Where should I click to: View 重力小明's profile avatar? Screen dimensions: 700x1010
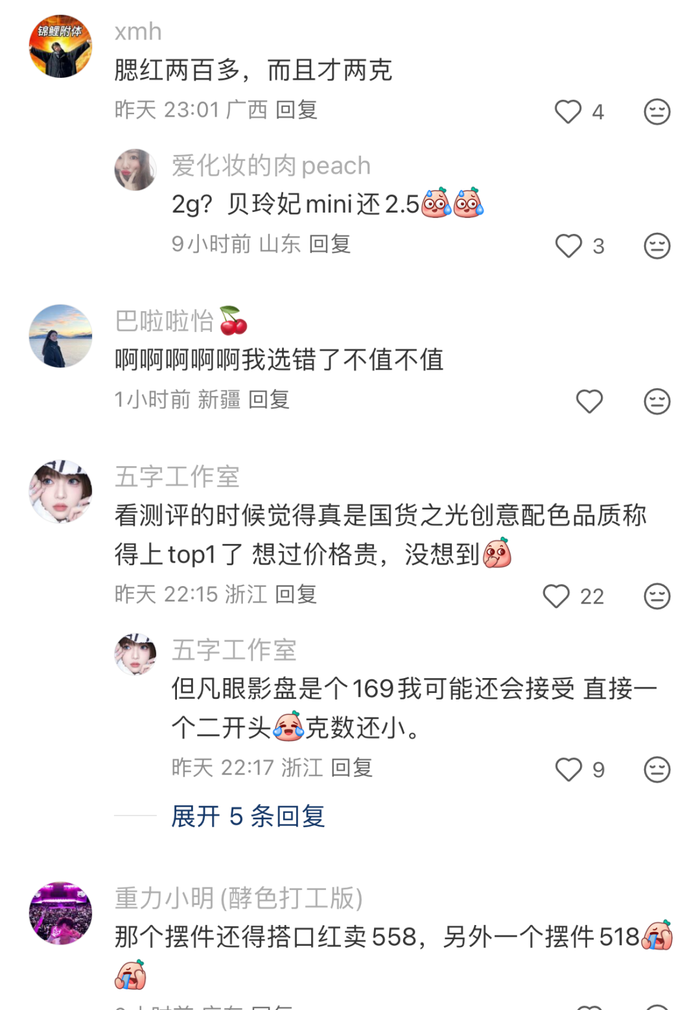tap(61, 913)
